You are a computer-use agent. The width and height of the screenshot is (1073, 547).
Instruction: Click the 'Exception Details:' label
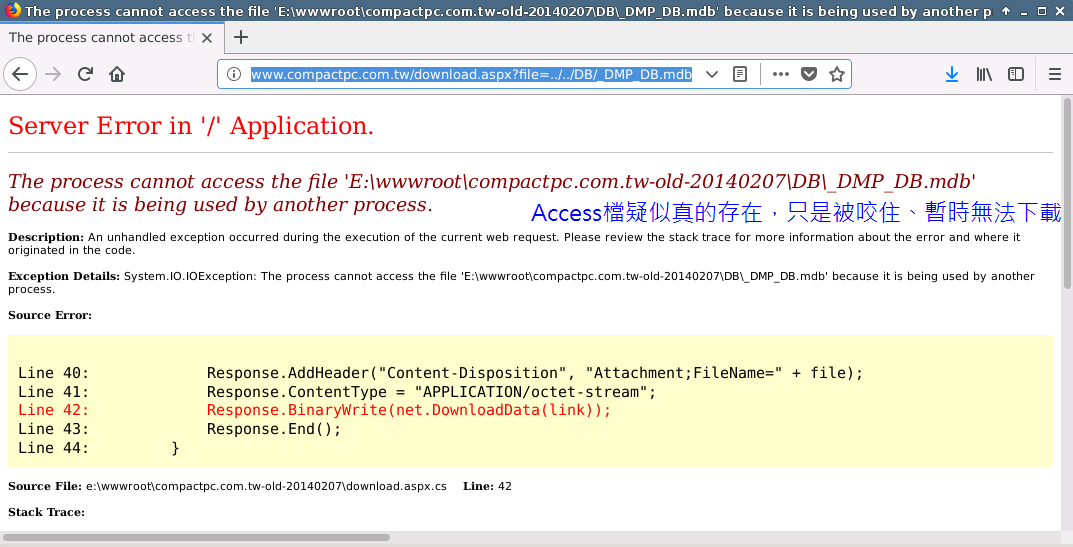pyautogui.click(x=64, y=276)
